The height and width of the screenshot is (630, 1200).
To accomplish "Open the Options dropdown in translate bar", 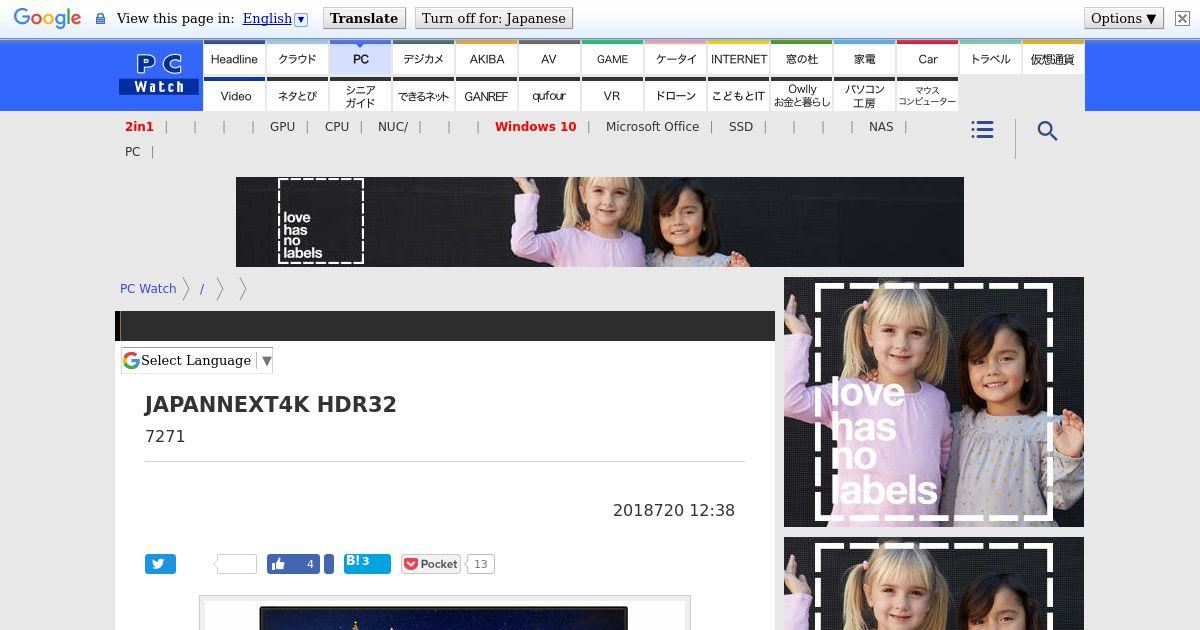I will pyautogui.click(x=1124, y=18).
